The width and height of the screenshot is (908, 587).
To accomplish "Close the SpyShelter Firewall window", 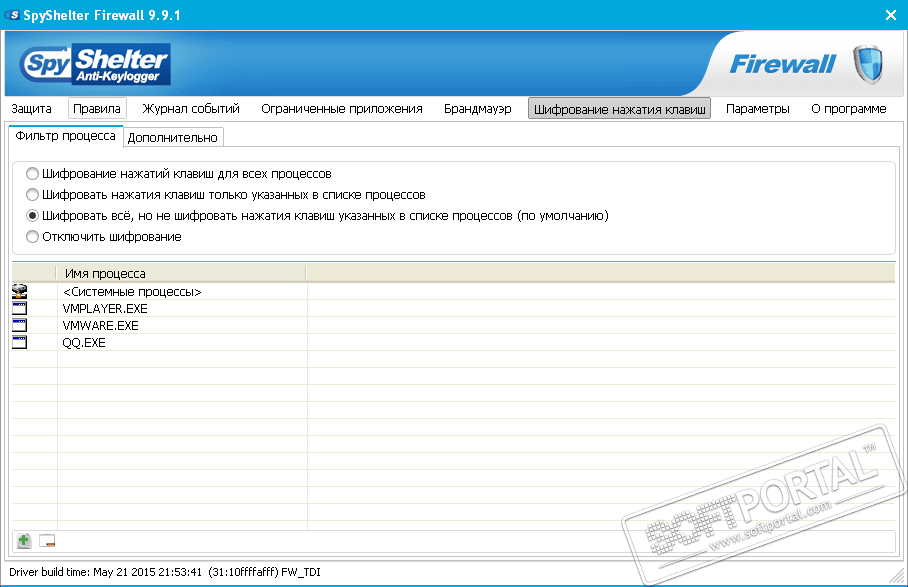I will click(x=891, y=15).
